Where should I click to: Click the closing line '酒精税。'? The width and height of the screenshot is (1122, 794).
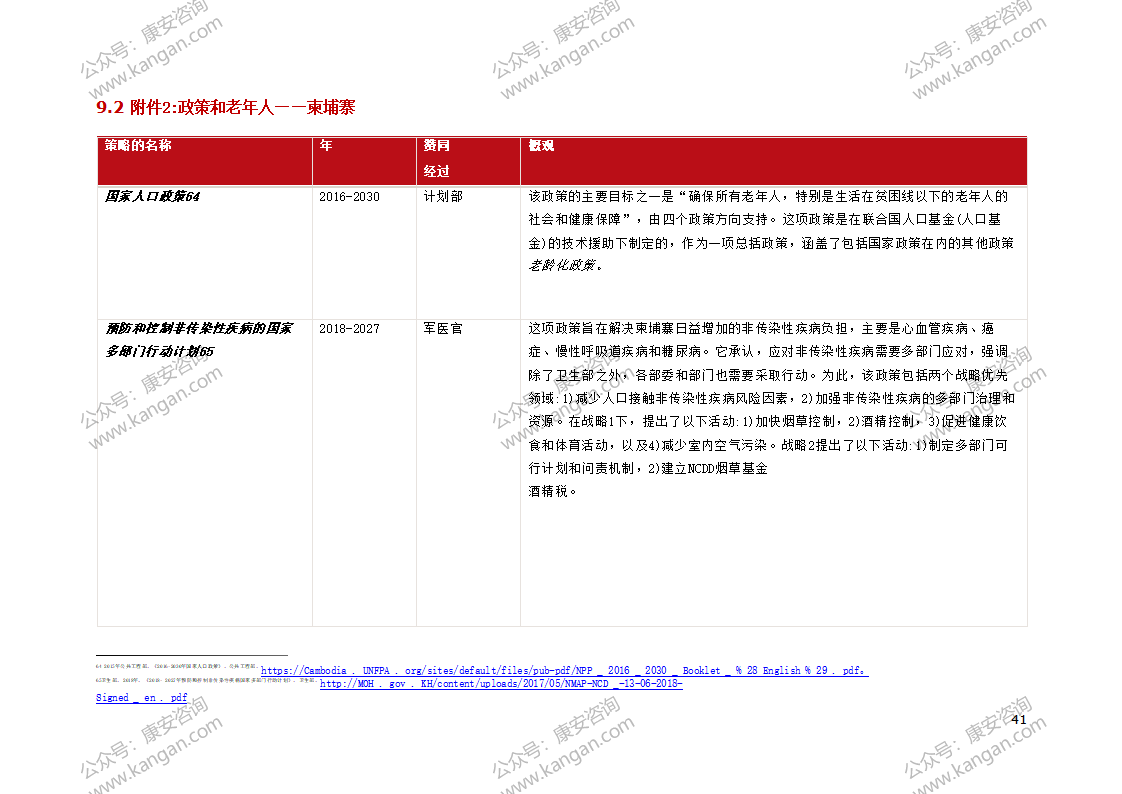(552, 491)
